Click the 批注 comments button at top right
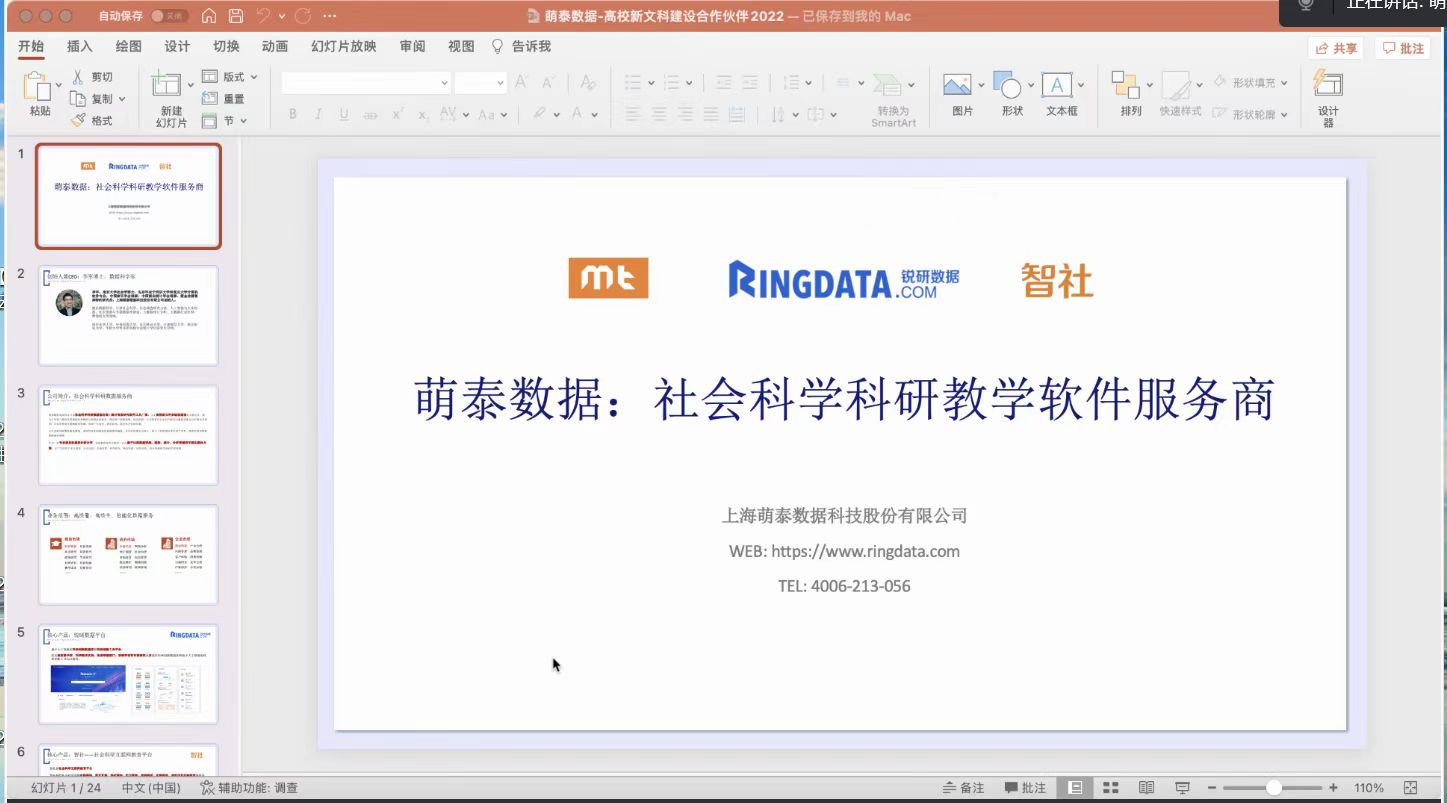This screenshot has width=1447, height=803. 1402,48
